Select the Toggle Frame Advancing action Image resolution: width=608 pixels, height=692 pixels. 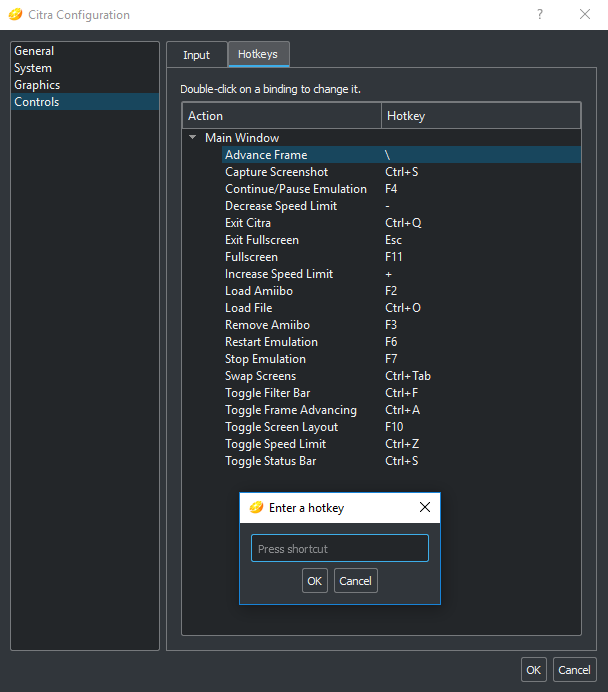point(291,410)
